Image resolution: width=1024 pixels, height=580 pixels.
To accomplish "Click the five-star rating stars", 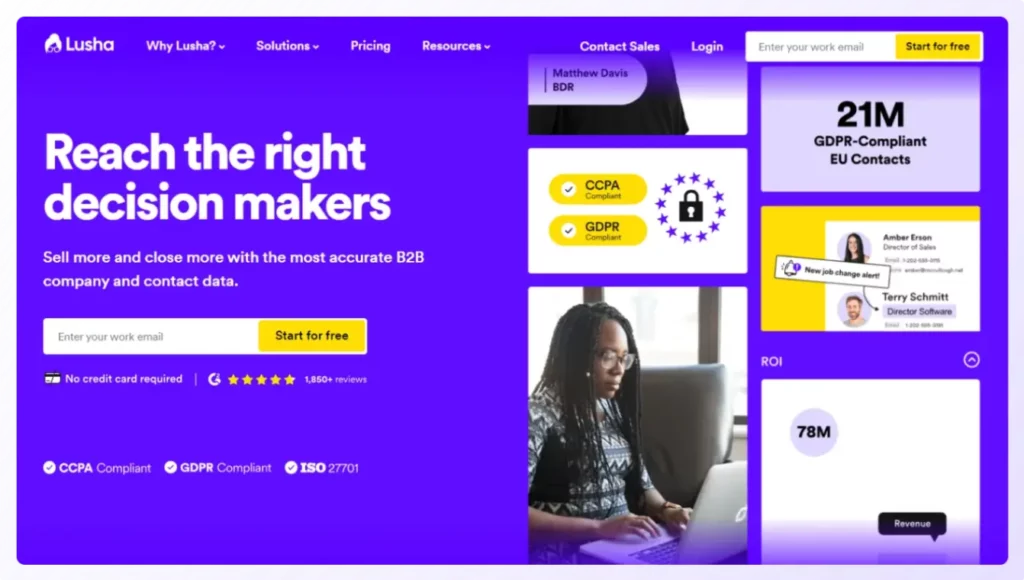I will [x=261, y=379].
